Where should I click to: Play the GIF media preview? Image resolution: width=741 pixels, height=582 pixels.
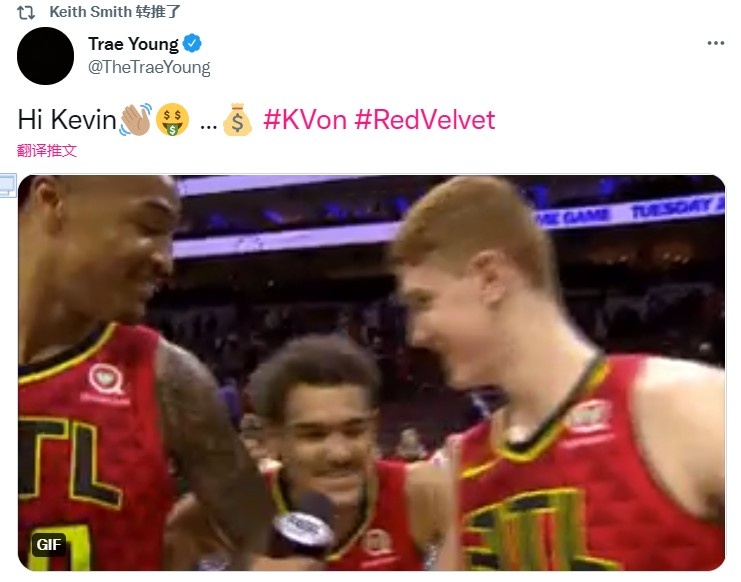371,373
